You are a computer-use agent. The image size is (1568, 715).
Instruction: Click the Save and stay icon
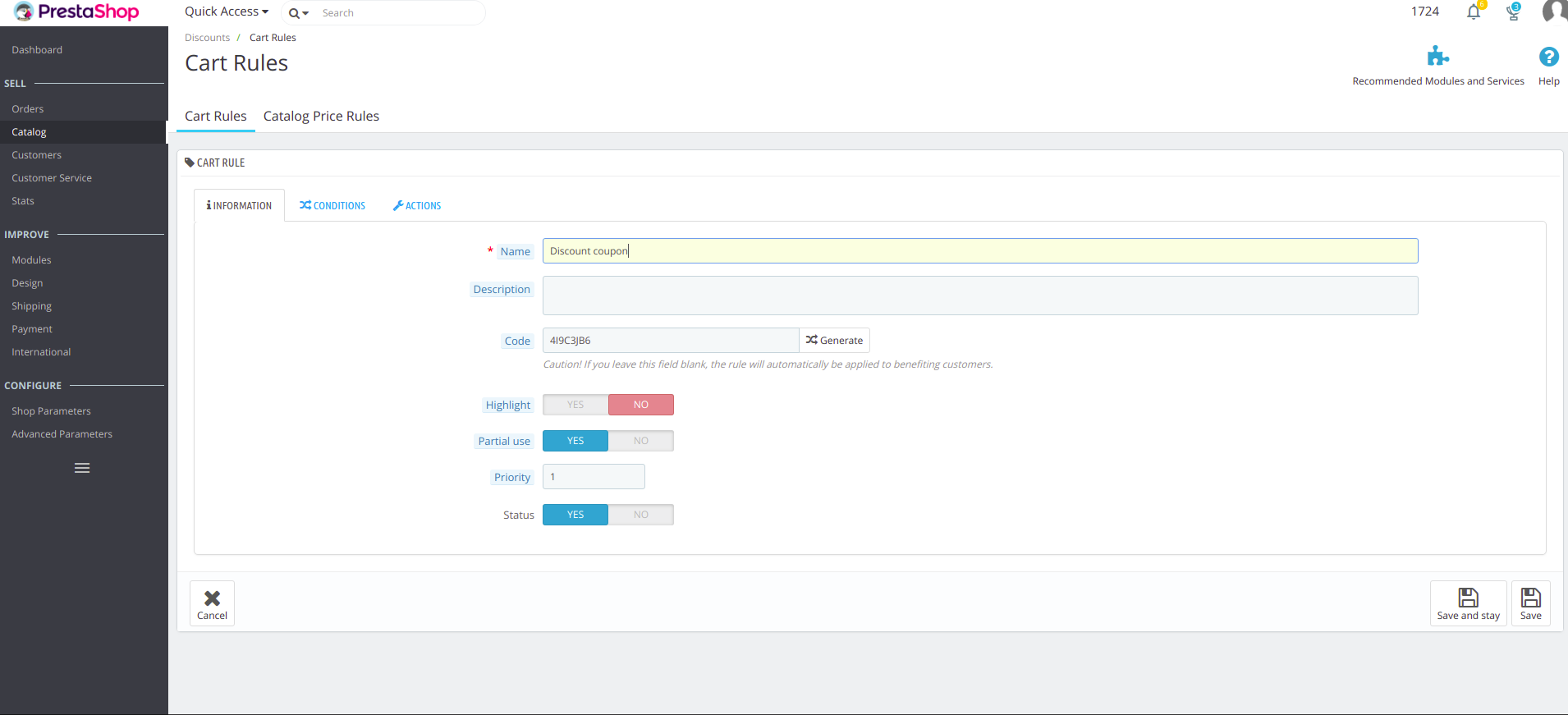click(x=1468, y=598)
